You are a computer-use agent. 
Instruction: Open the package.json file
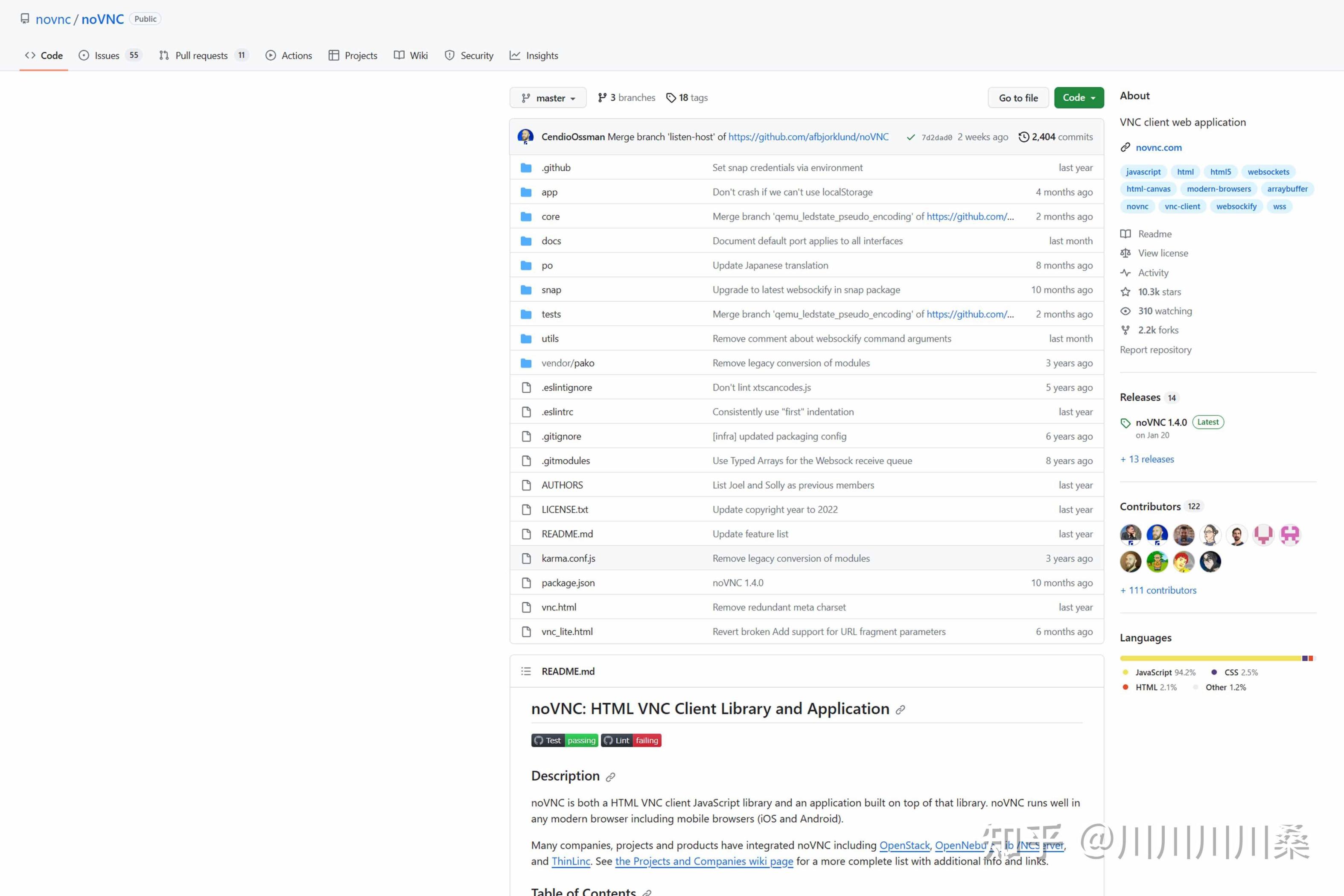click(x=568, y=583)
